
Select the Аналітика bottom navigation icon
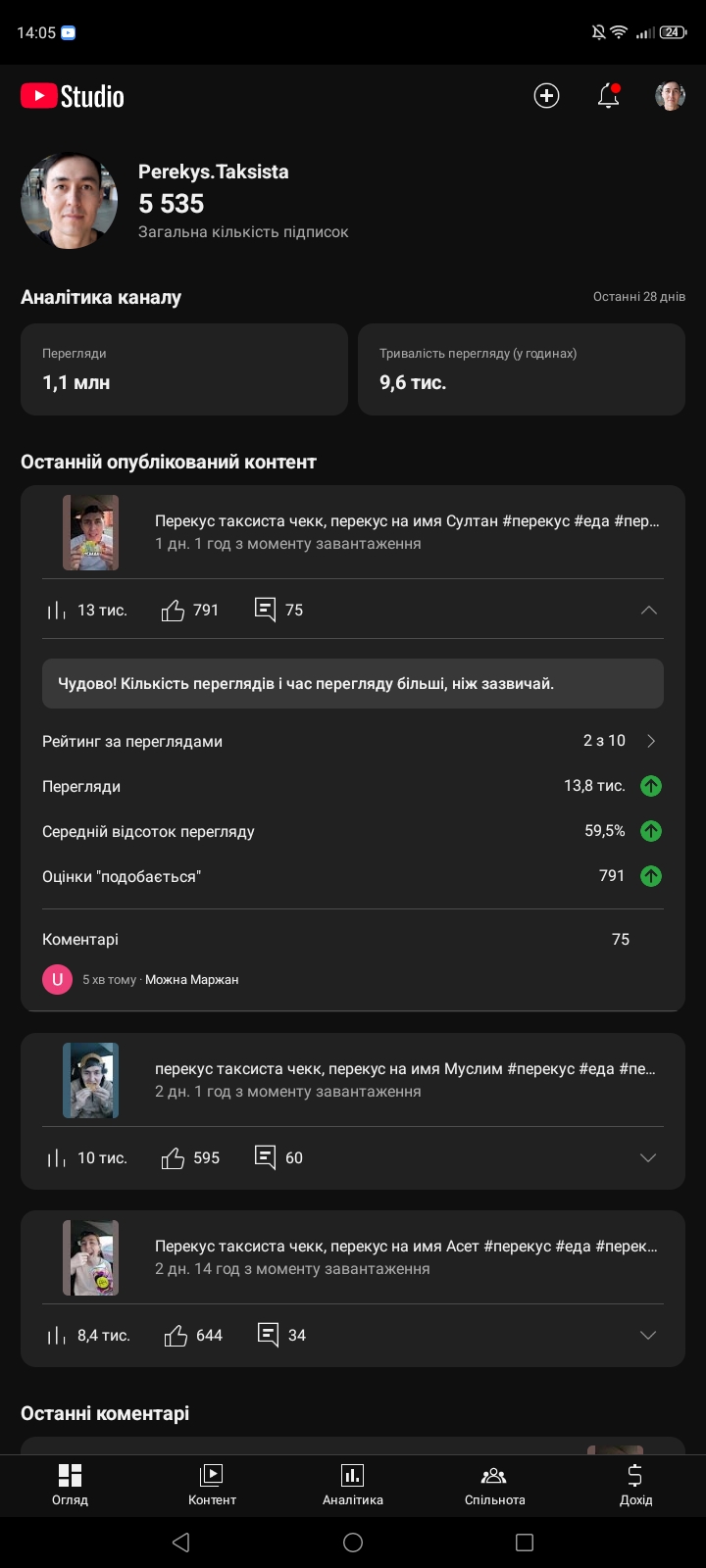(352, 1475)
